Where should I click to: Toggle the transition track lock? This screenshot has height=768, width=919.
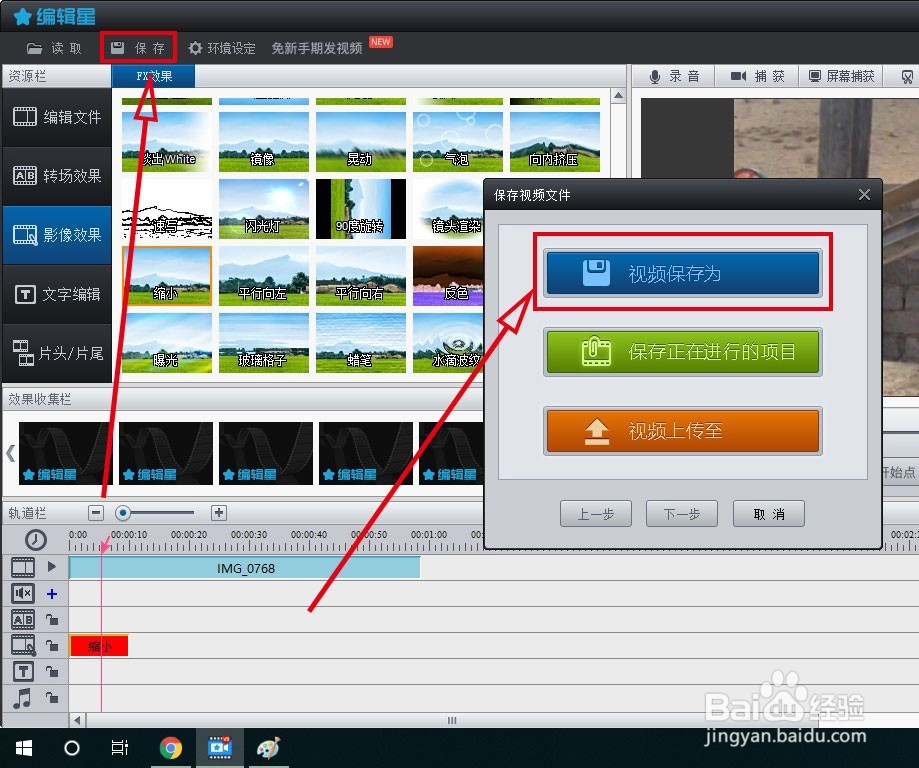point(52,619)
